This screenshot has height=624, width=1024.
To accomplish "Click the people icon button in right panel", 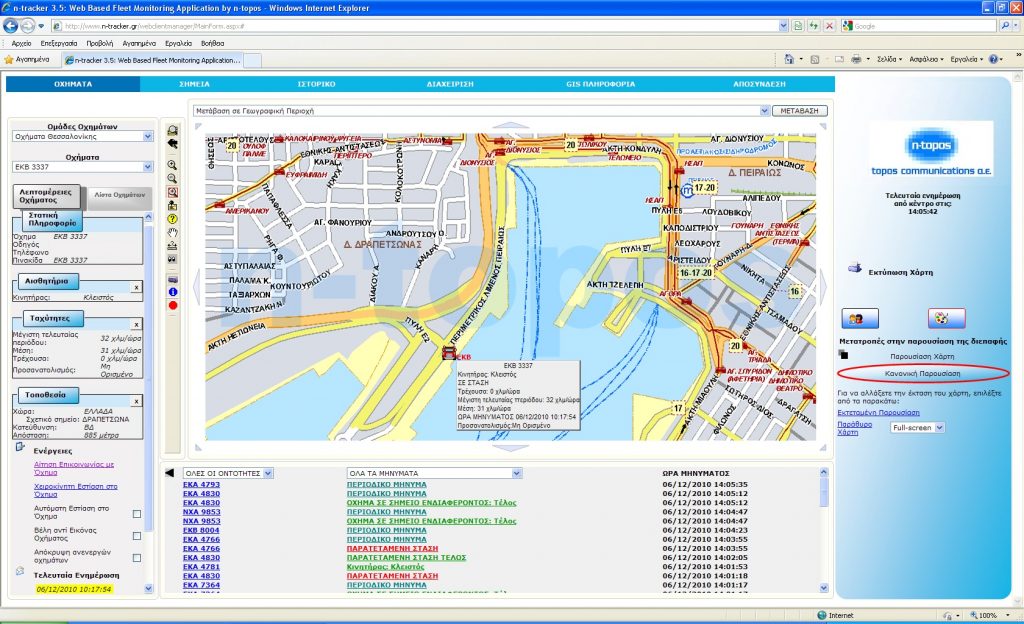I will click(859, 319).
